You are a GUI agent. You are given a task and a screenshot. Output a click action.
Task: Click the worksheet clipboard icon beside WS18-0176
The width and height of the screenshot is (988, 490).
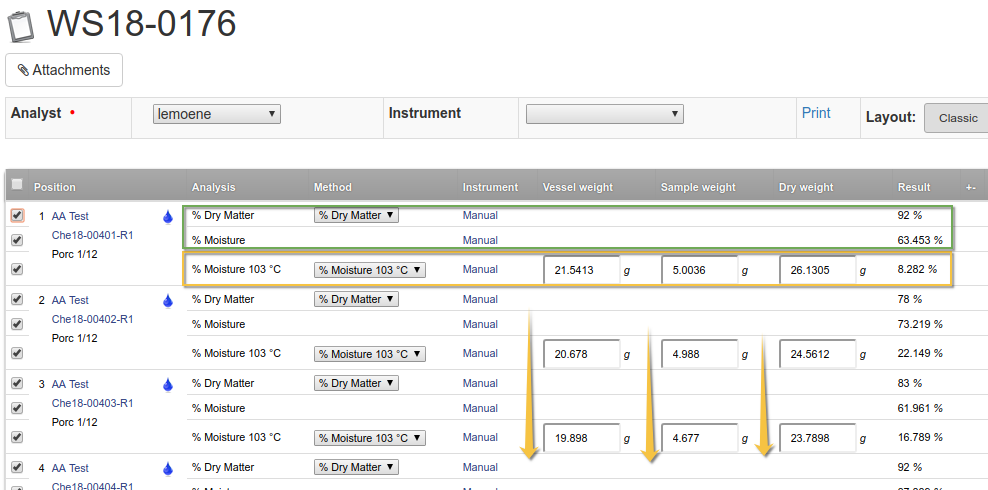click(x=21, y=22)
